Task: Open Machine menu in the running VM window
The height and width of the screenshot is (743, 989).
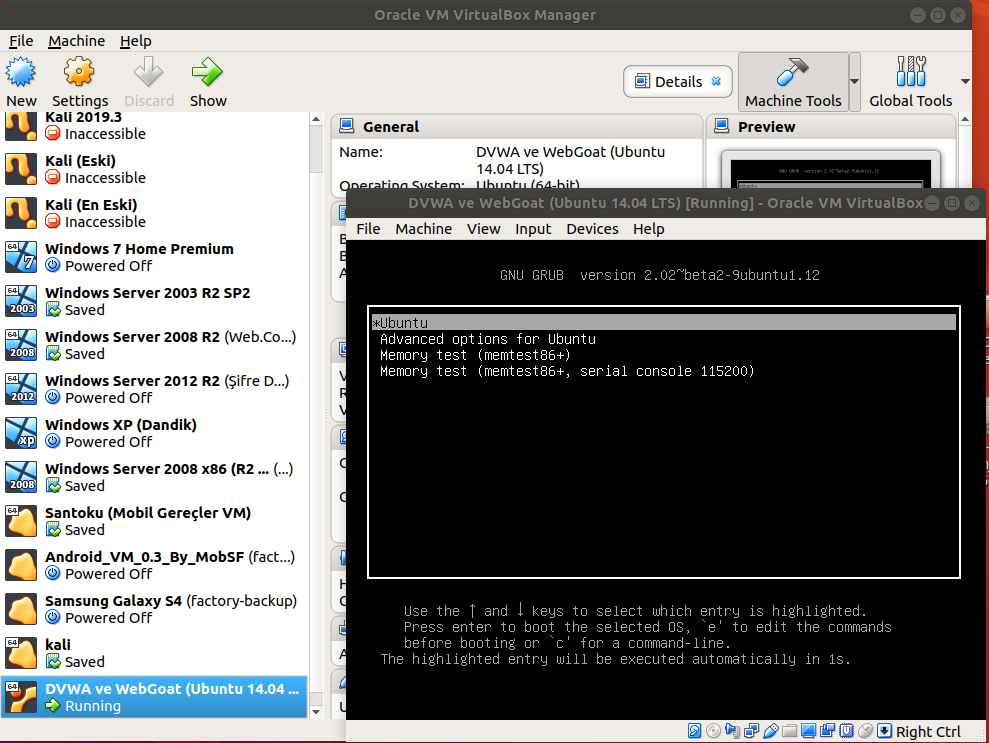Action: click(423, 229)
